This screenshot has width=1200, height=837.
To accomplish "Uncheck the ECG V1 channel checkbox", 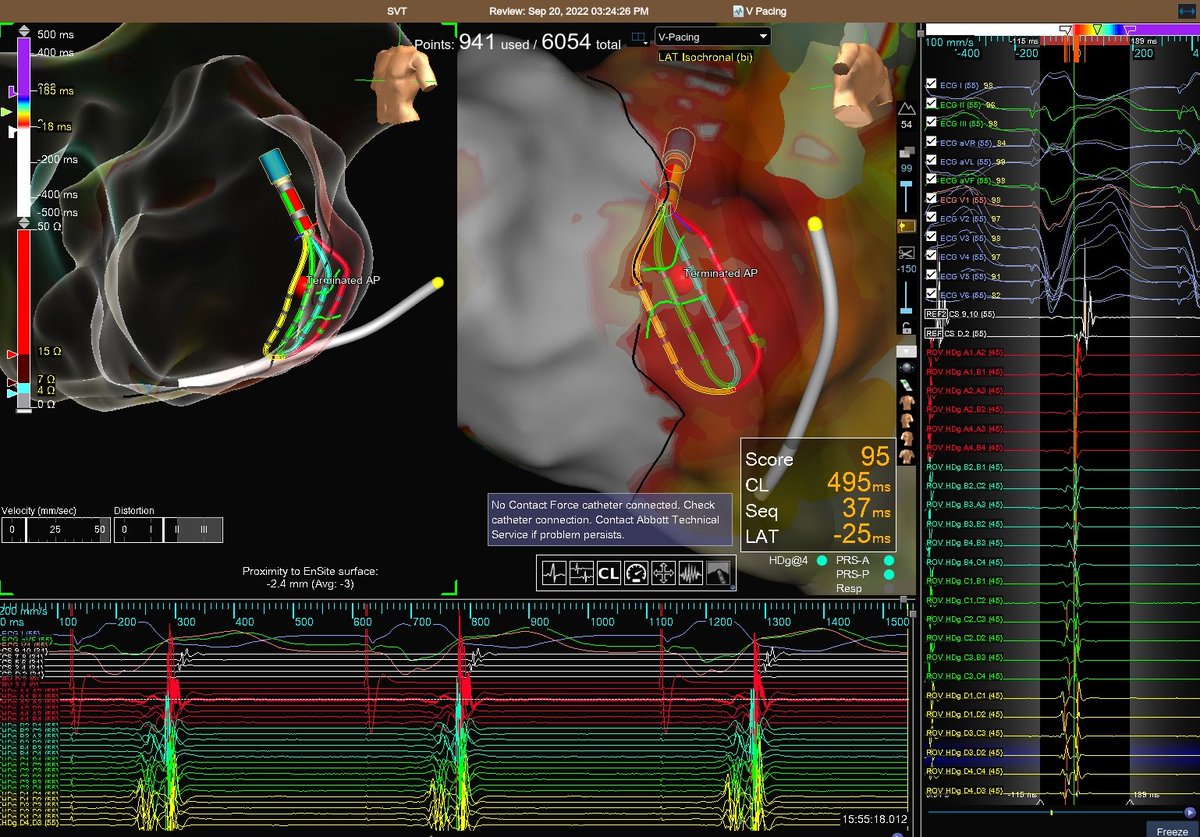I will tap(932, 199).
